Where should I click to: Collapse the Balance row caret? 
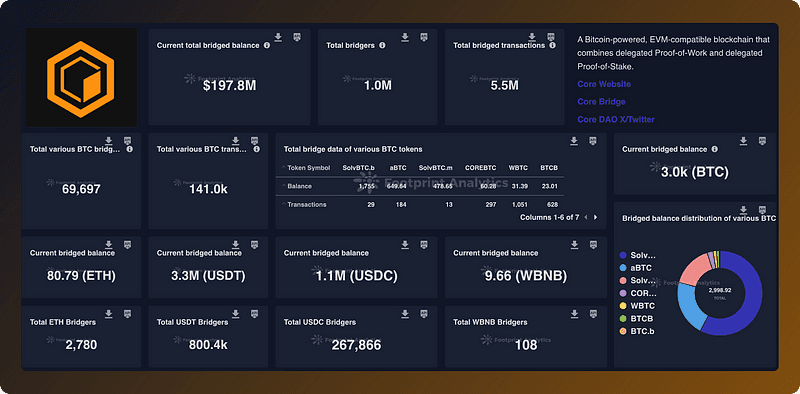[x=284, y=186]
